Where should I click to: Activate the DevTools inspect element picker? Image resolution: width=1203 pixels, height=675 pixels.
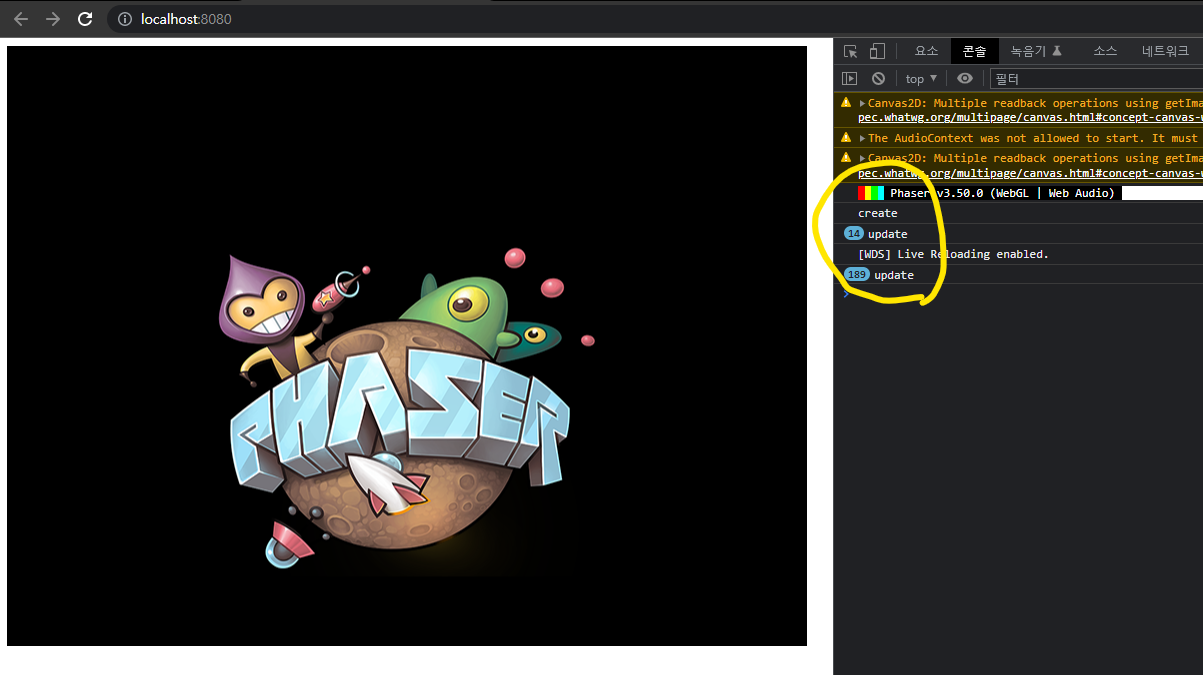click(851, 51)
